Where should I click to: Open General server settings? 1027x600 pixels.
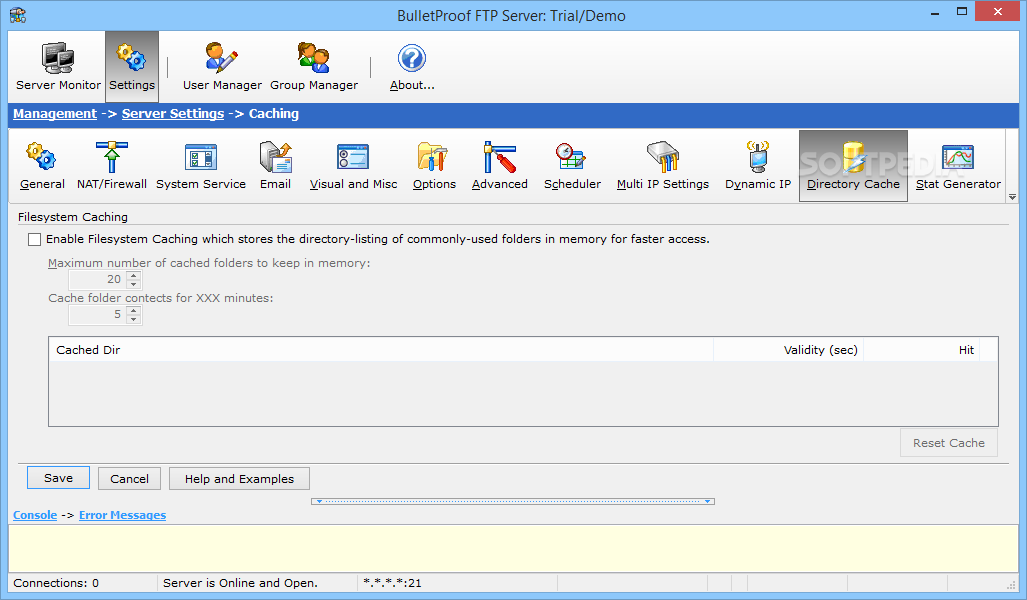click(42, 166)
